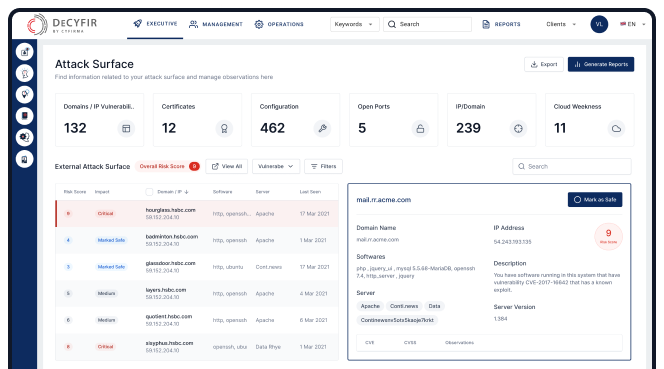Open Reports from the top bar

[x=501, y=24]
